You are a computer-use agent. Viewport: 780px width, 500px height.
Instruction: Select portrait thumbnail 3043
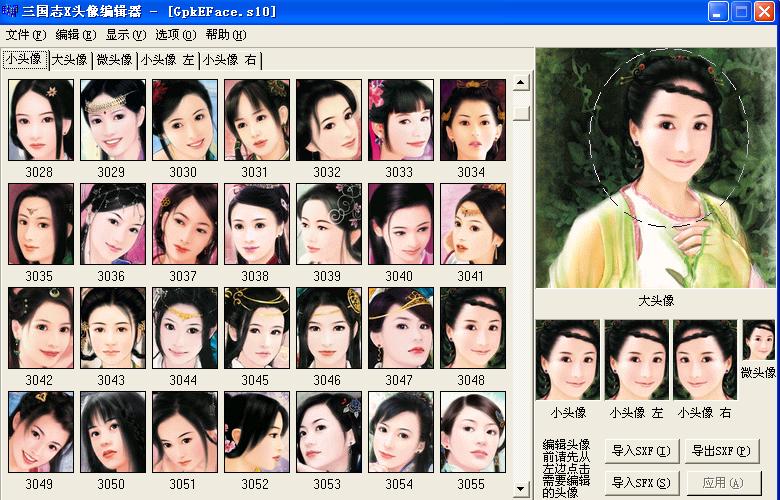click(113, 328)
